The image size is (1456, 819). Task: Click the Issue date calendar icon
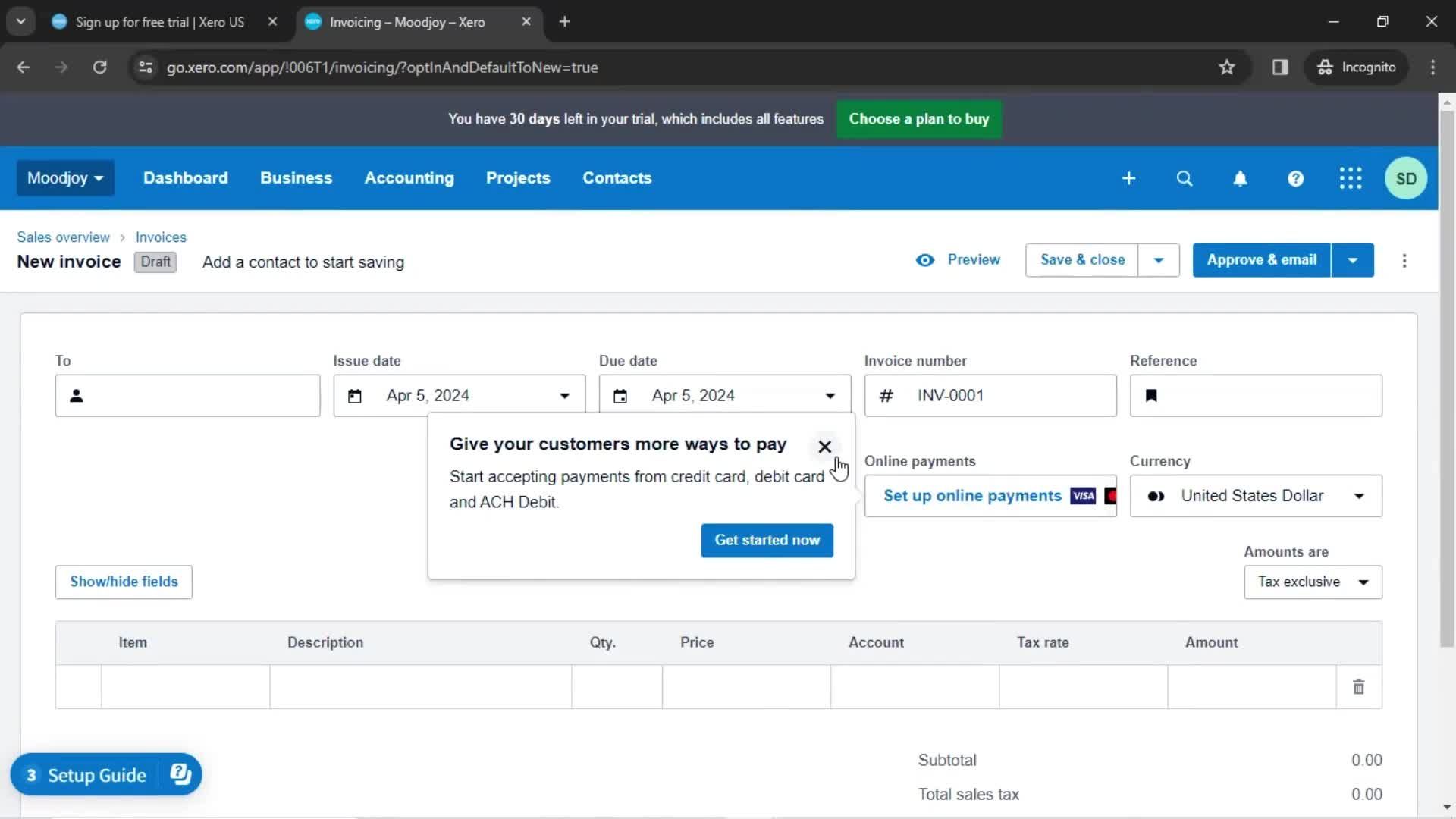click(354, 396)
